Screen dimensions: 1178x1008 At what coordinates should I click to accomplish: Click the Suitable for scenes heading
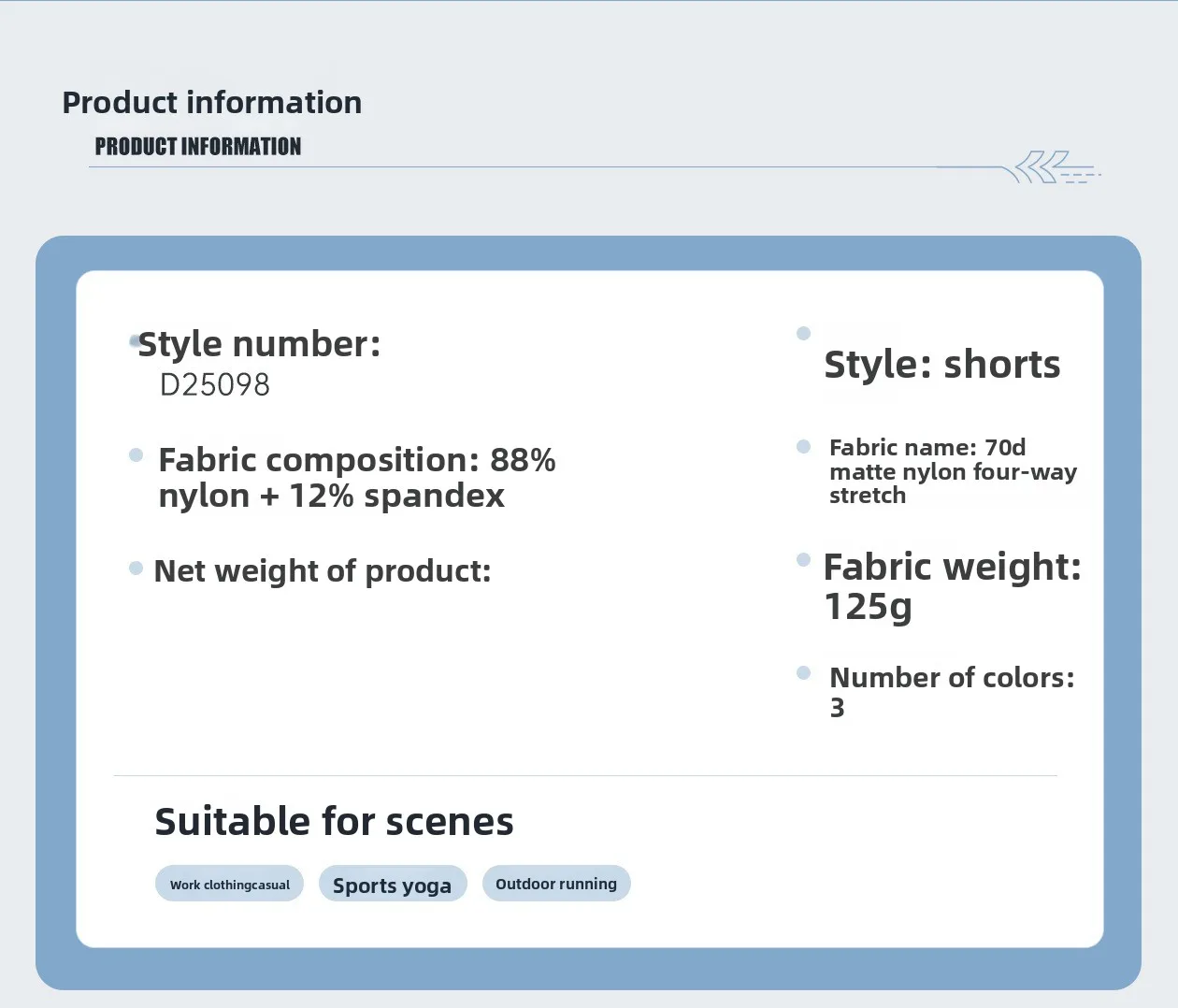[334, 822]
